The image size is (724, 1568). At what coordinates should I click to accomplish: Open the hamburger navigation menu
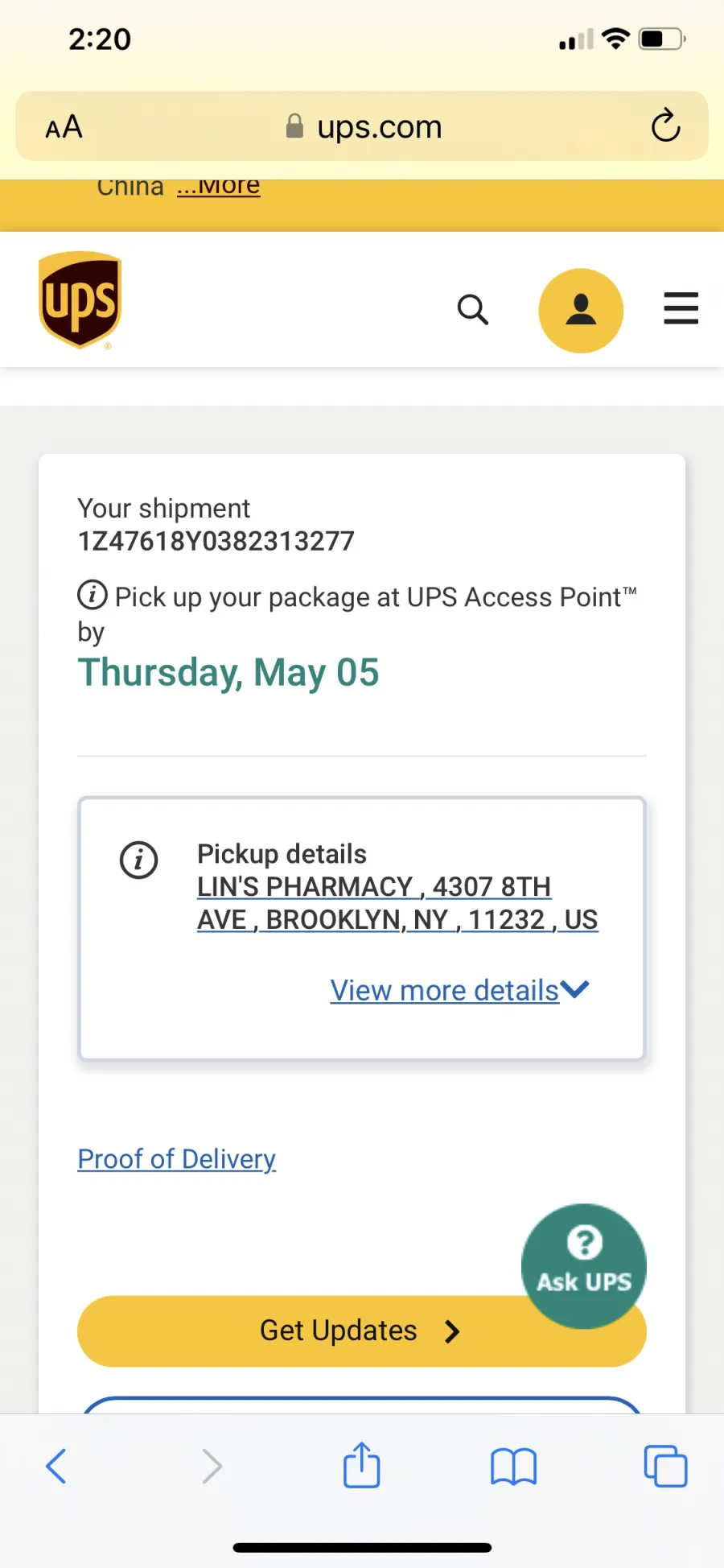[681, 308]
